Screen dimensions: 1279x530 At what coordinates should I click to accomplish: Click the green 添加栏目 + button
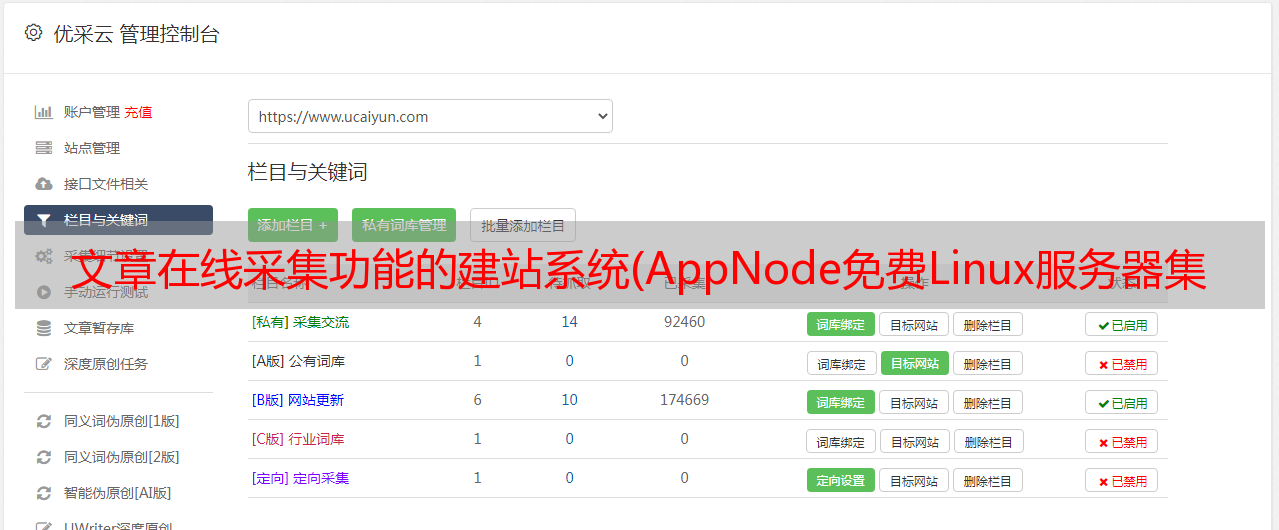[x=292, y=225]
